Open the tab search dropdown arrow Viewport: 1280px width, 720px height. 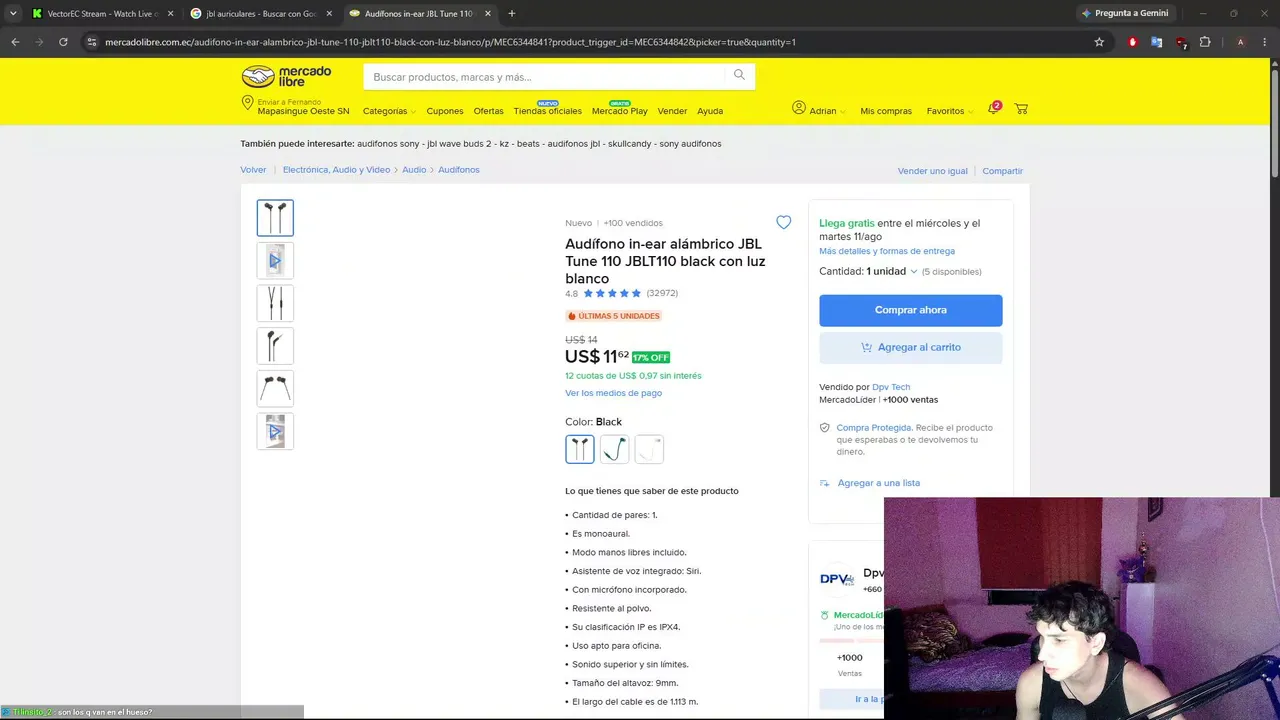(x=13, y=13)
